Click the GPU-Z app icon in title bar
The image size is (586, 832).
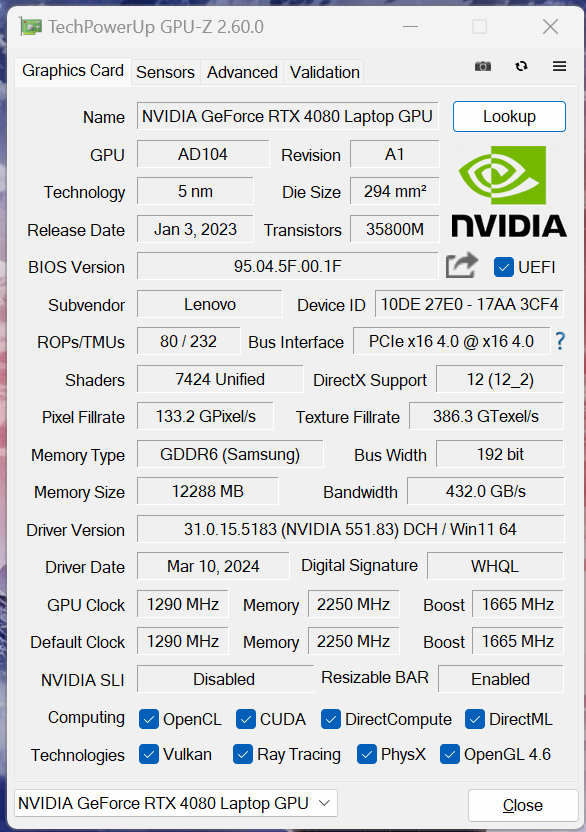point(30,27)
